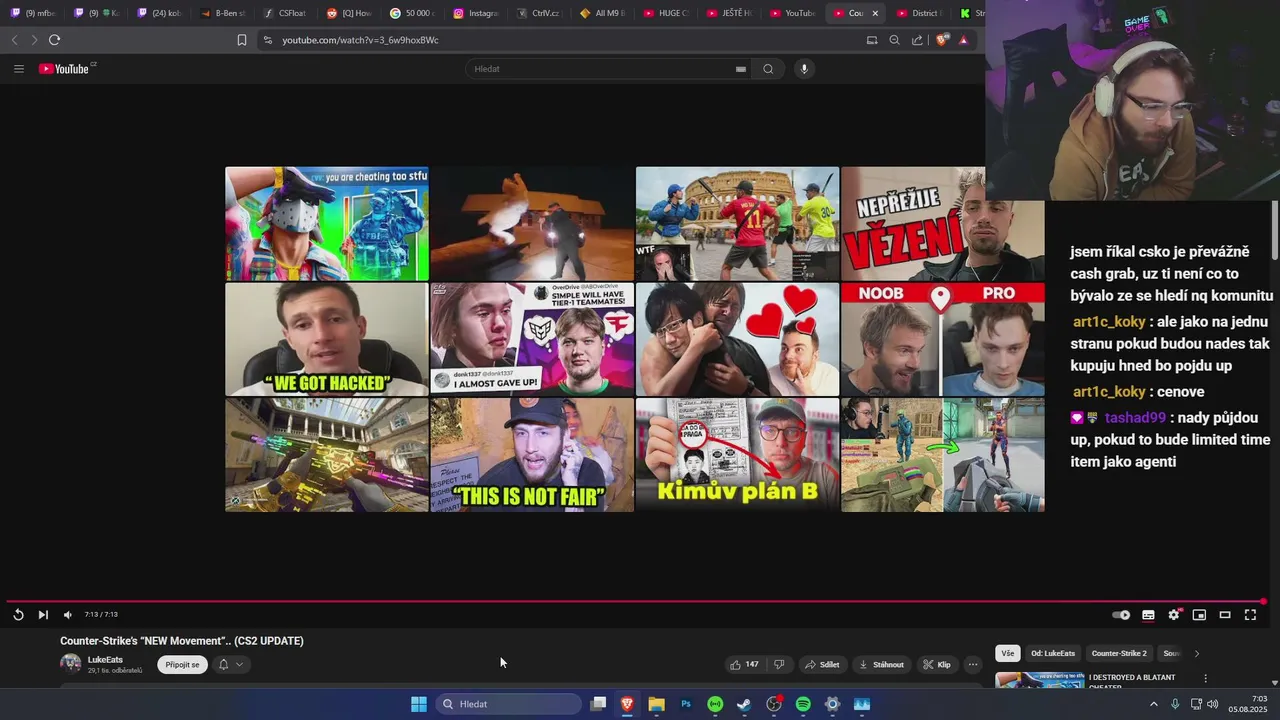Open the LukeEats channel name
1280x720 pixels.
coord(105,660)
